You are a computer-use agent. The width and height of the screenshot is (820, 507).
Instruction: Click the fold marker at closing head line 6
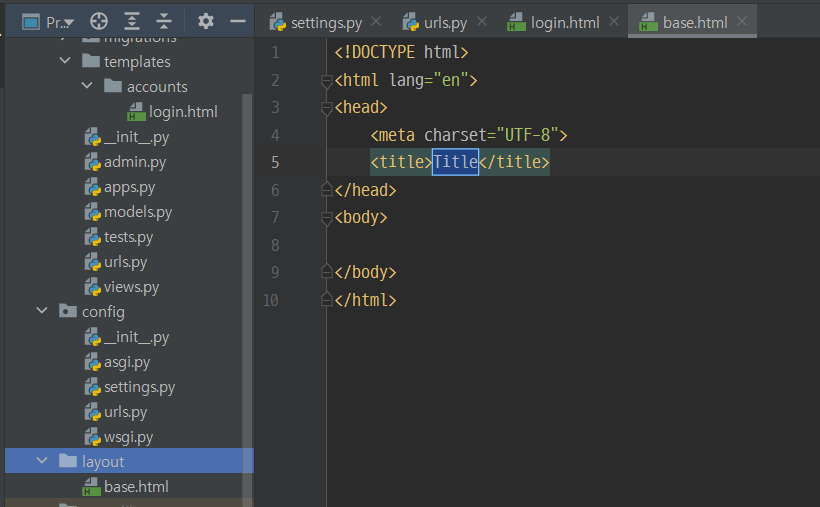(326, 189)
